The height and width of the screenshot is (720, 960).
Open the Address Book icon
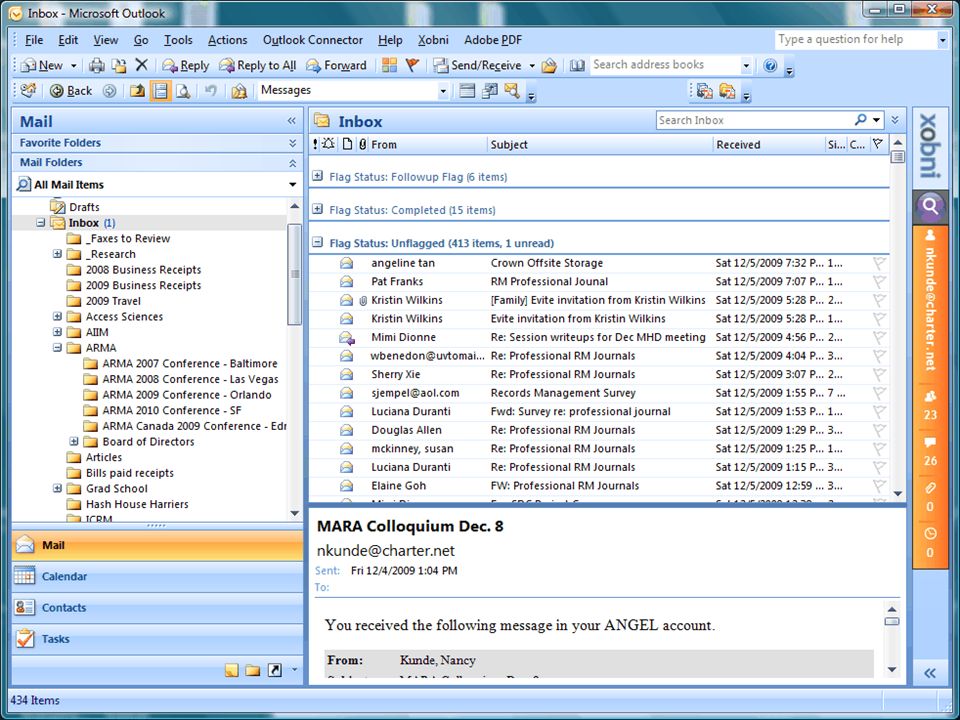point(577,66)
